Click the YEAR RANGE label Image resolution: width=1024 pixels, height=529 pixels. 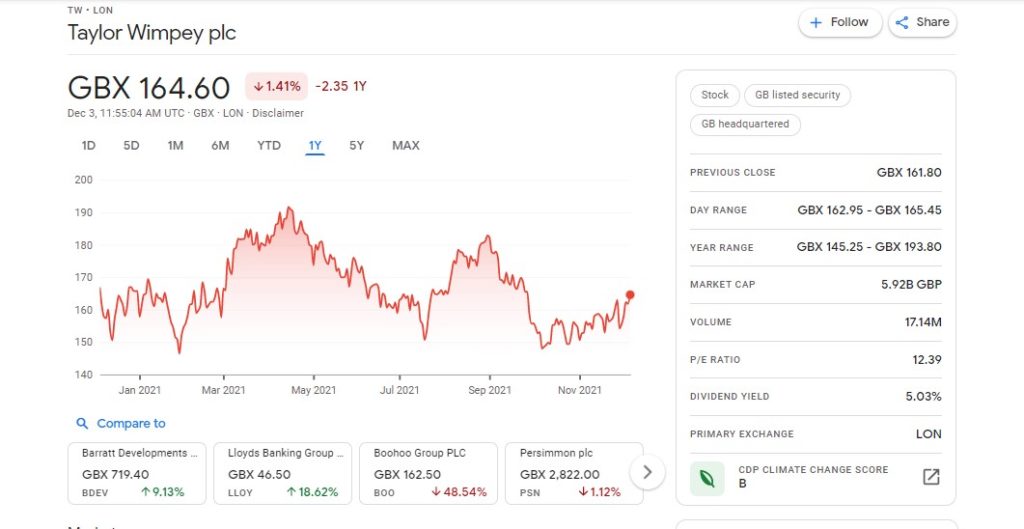coord(721,248)
